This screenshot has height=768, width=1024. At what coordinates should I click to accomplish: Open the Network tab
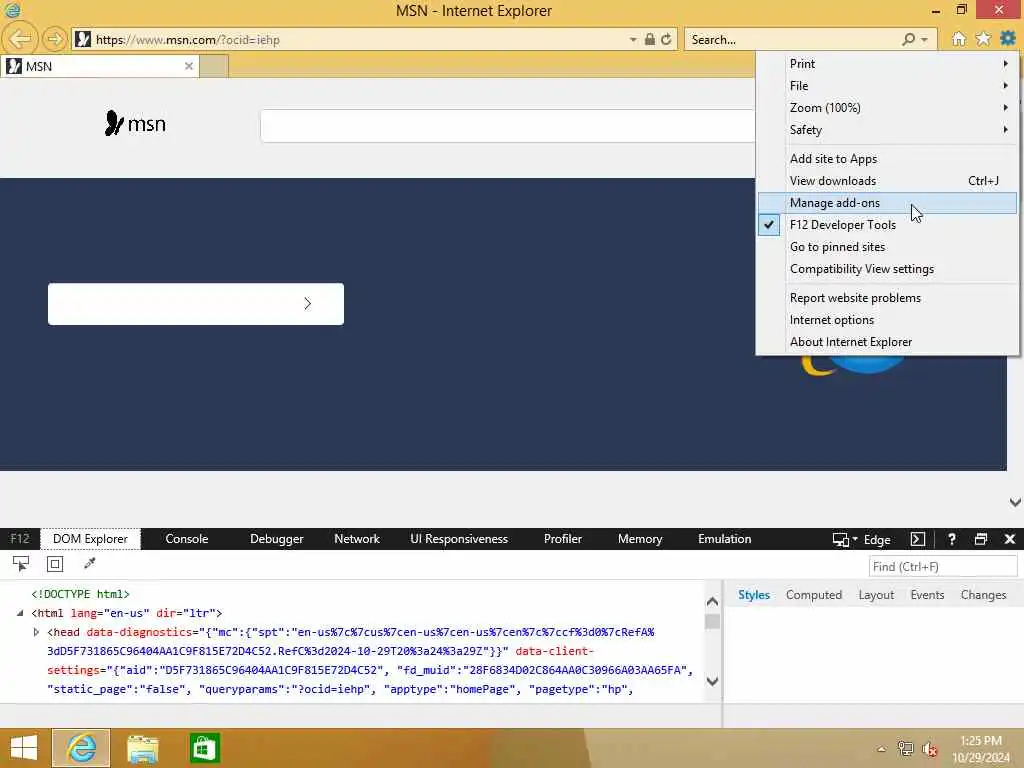(357, 539)
